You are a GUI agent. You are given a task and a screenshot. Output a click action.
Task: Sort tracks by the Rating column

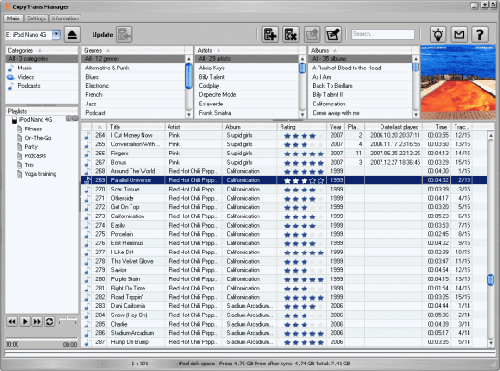pos(301,127)
